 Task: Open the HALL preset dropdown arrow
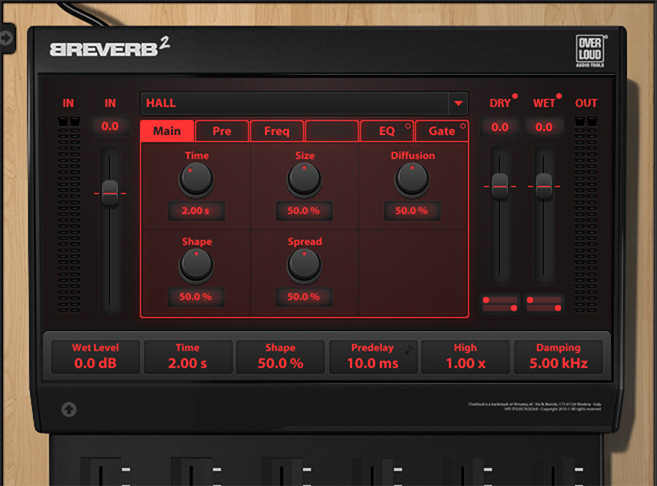(x=458, y=103)
